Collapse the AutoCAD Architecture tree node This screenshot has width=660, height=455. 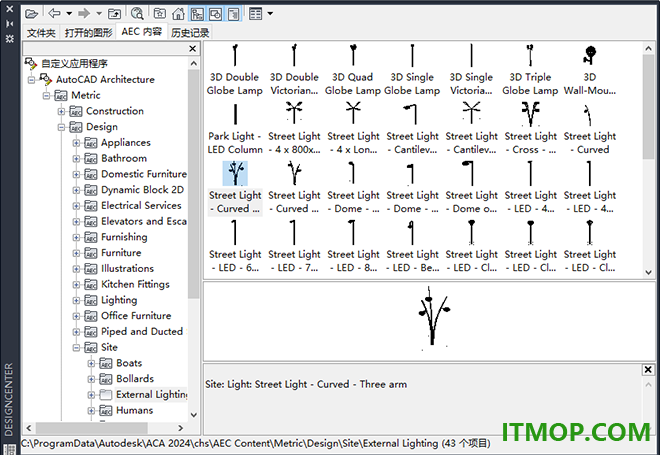32,80
